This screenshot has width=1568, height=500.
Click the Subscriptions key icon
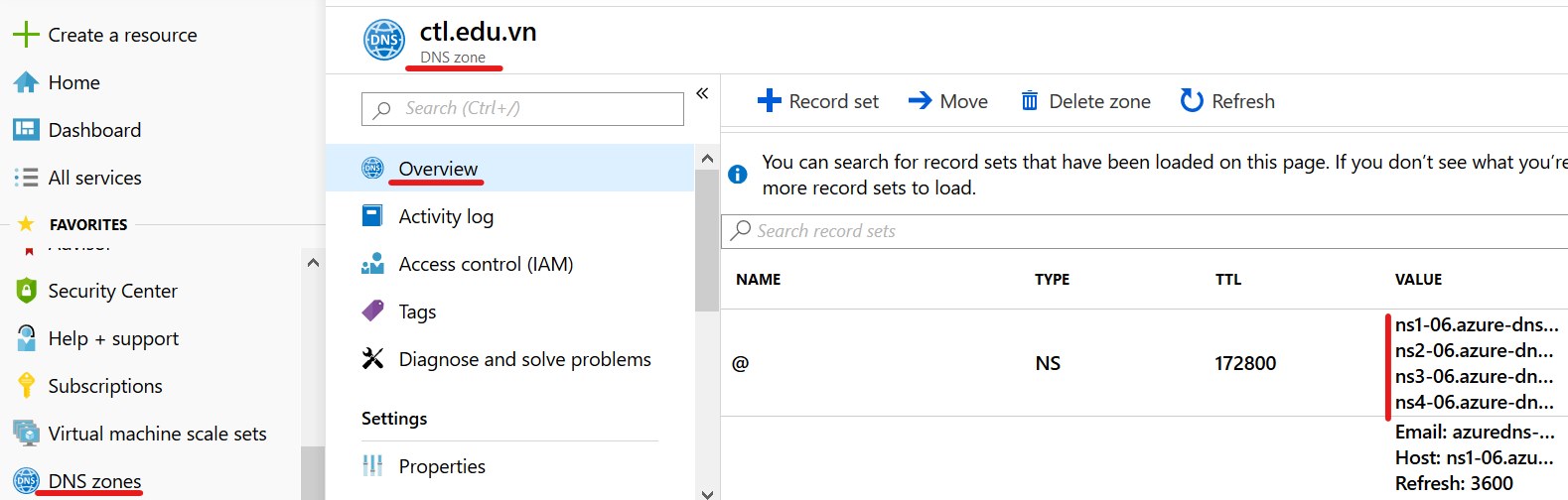pos(27,386)
